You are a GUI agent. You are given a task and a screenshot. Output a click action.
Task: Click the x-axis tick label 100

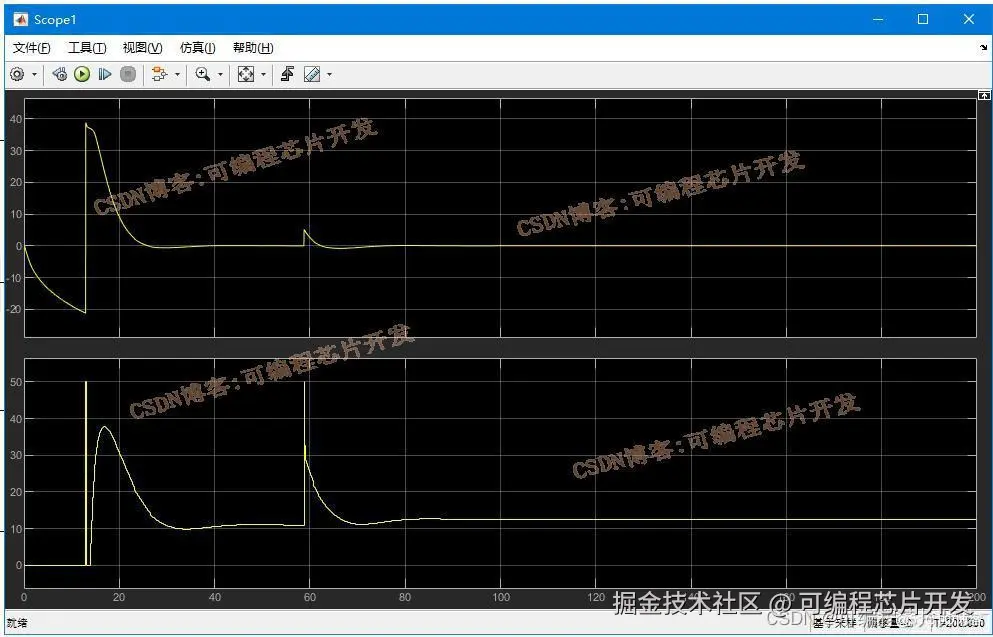coord(501,597)
